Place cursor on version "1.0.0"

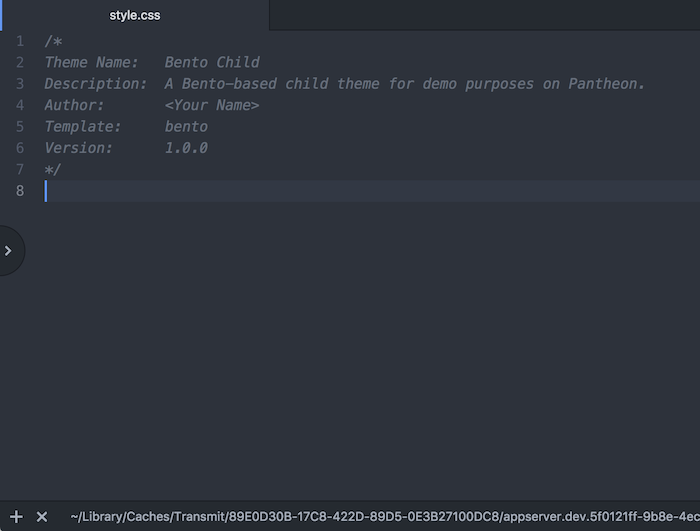[186, 148]
